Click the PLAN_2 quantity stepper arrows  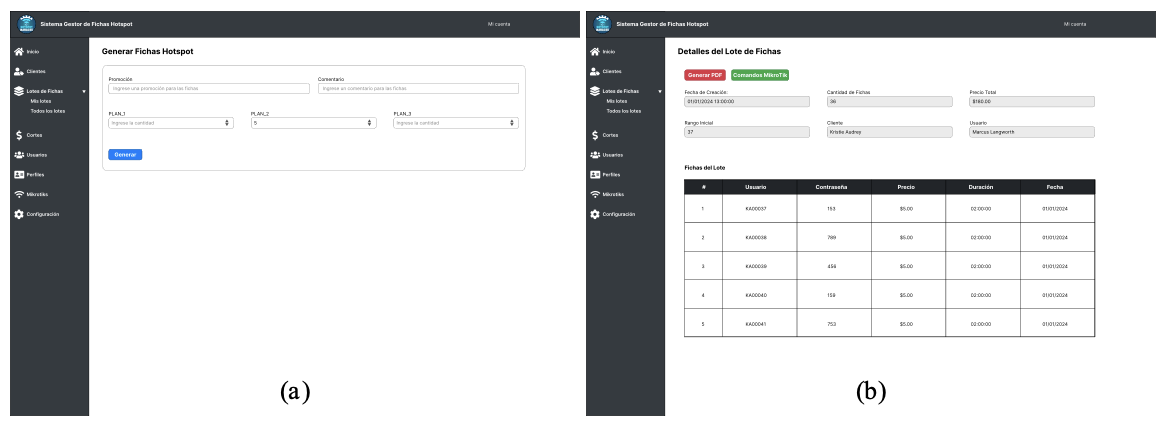point(371,123)
